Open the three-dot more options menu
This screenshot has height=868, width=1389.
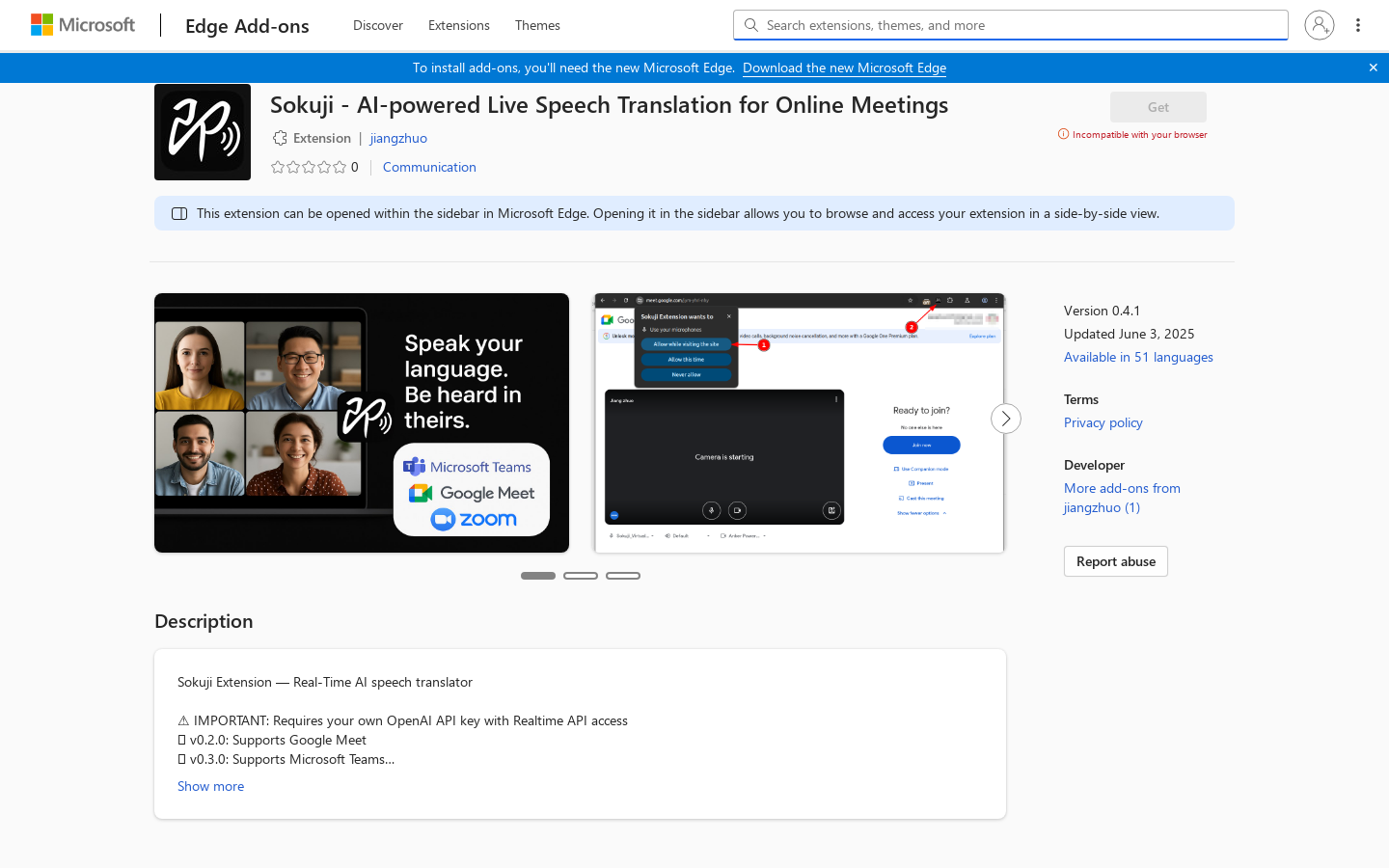click(x=1357, y=25)
